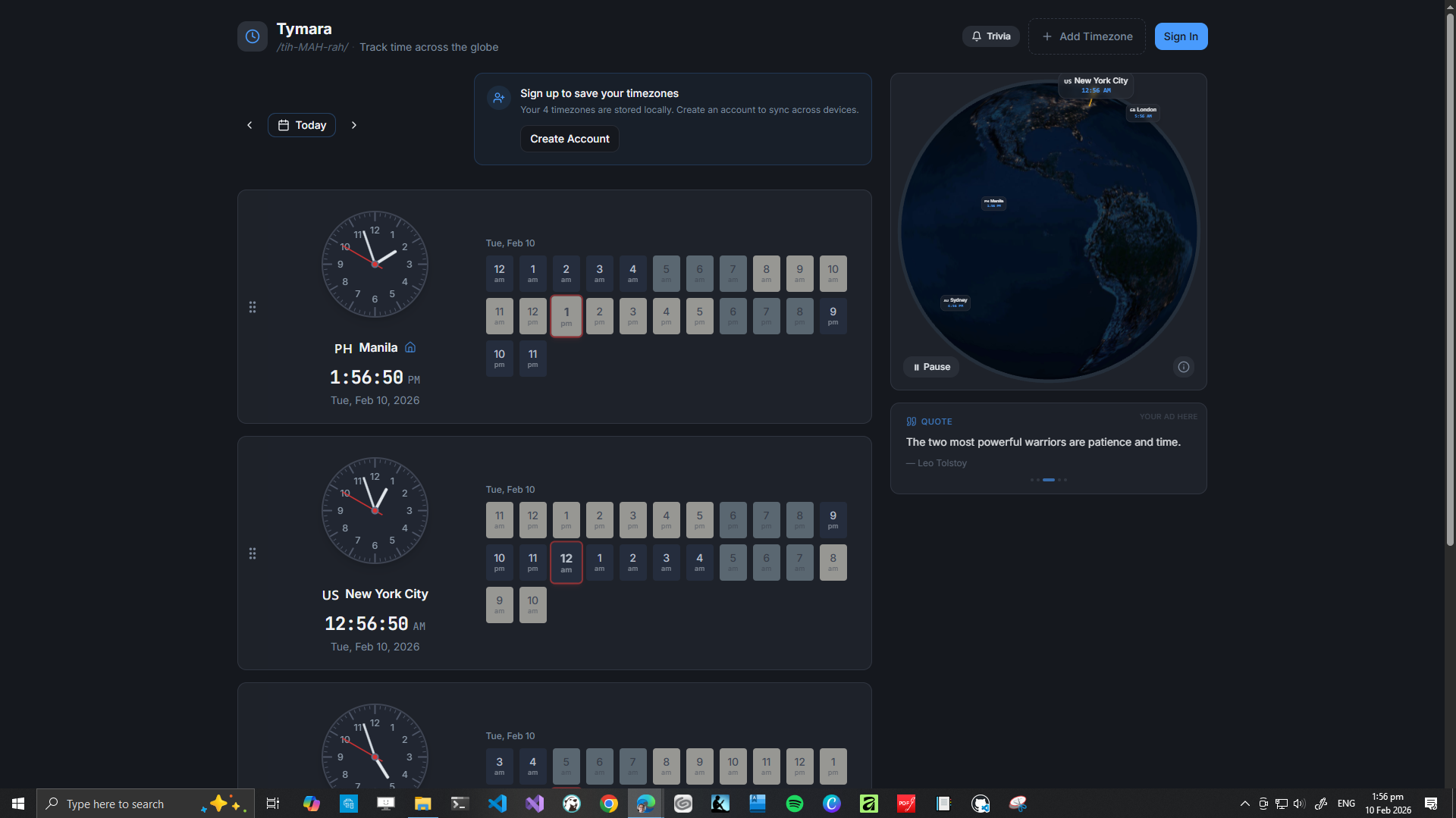Open the Today date picker

pos(302,125)
